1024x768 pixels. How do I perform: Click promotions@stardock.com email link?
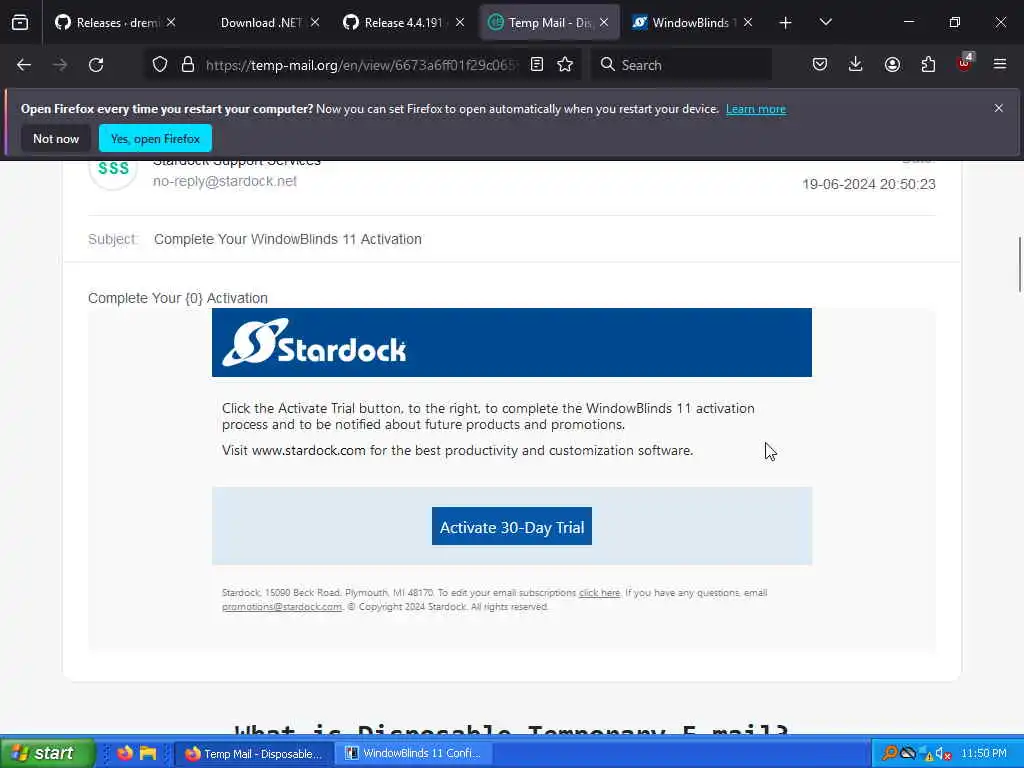coord(282,607)
